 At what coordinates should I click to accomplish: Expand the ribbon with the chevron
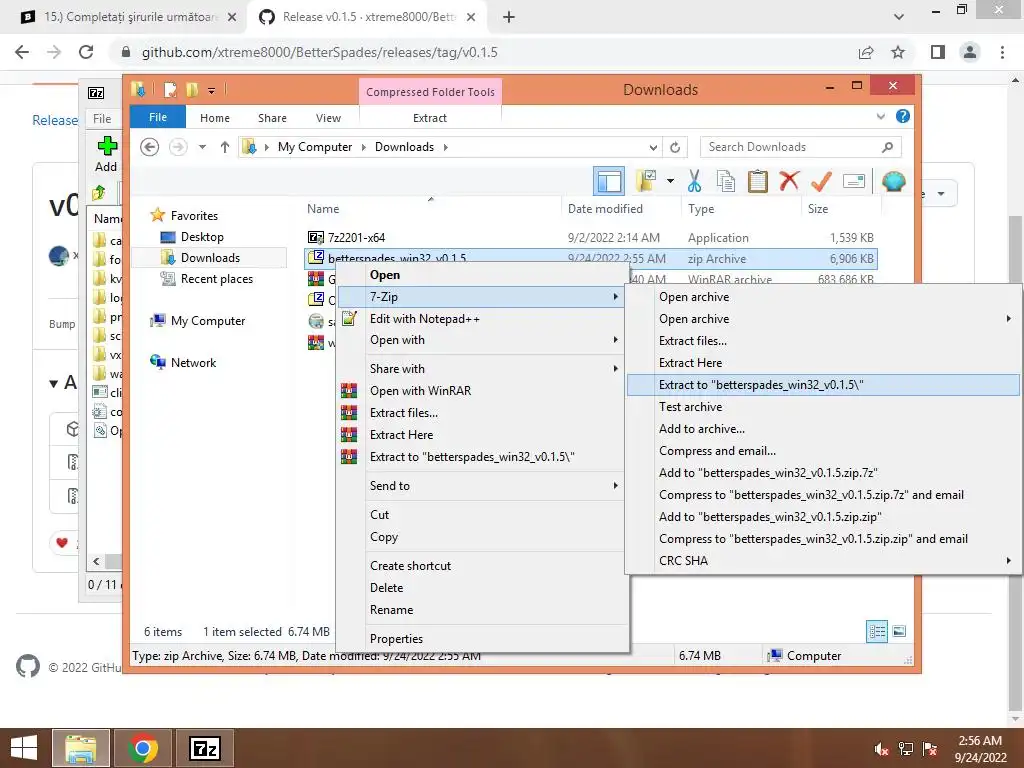880,116
